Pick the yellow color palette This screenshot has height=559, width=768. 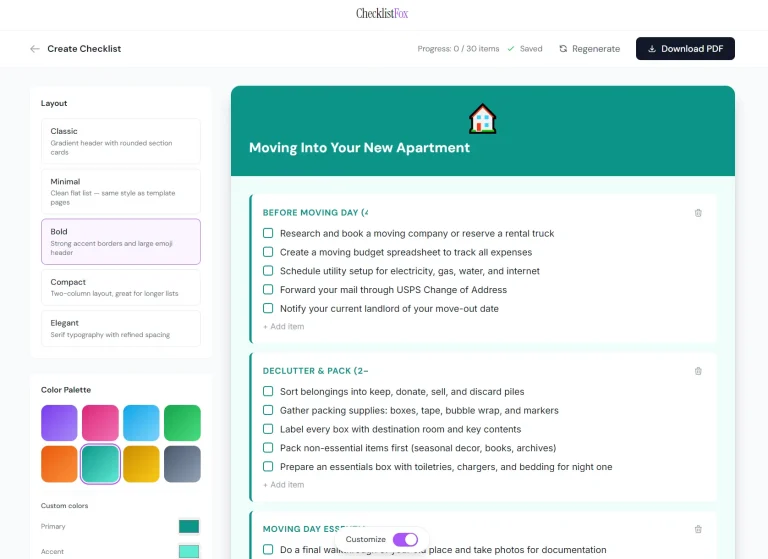click(141, 464)
